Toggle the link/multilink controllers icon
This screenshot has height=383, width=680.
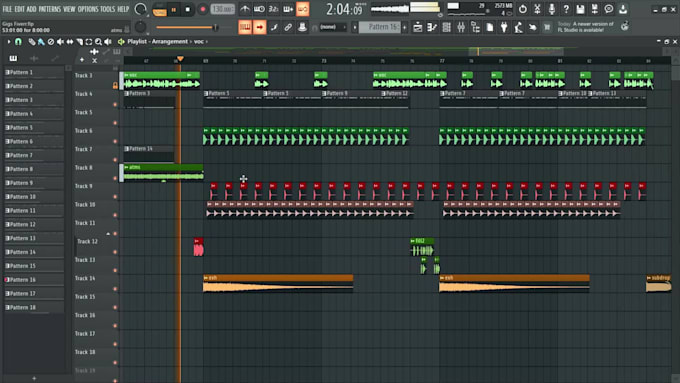[x=288, y=27]
